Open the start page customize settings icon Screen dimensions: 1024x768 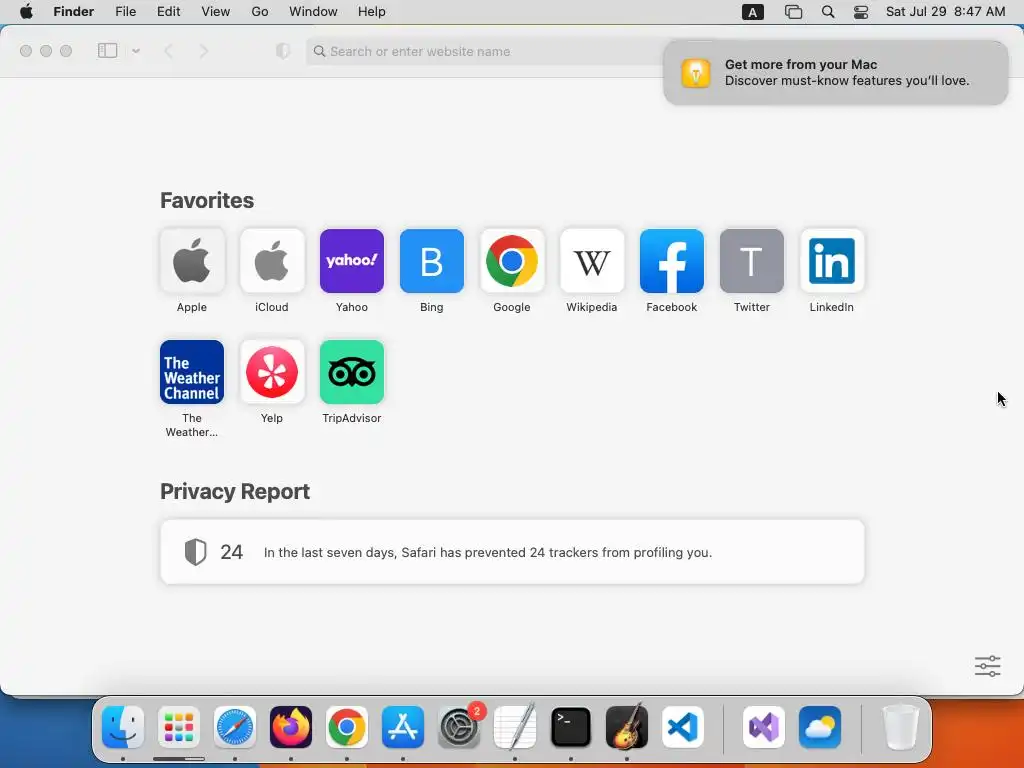point(987,666)
